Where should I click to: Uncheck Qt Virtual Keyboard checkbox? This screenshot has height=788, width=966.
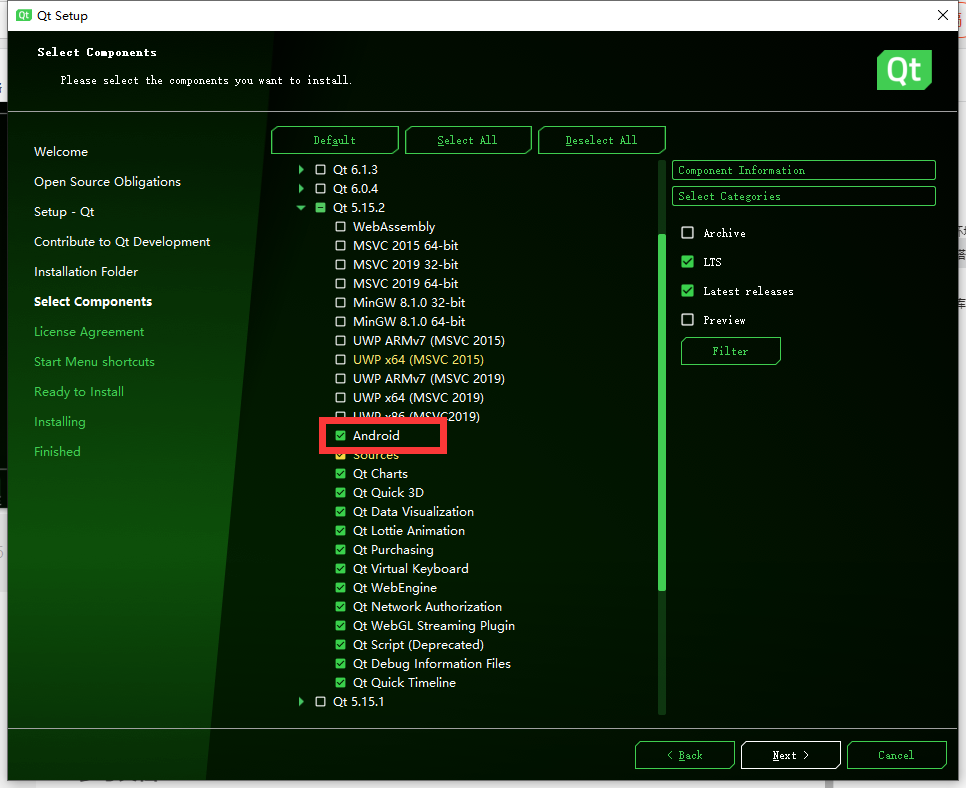click(340, 569)
